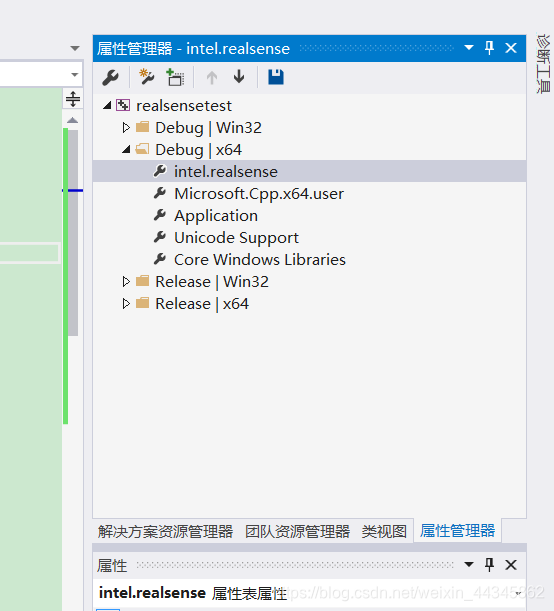This screenshot has width=554, height=611.
Task: Select the Core Windows Libraries sheet
Action: (259, 260)
